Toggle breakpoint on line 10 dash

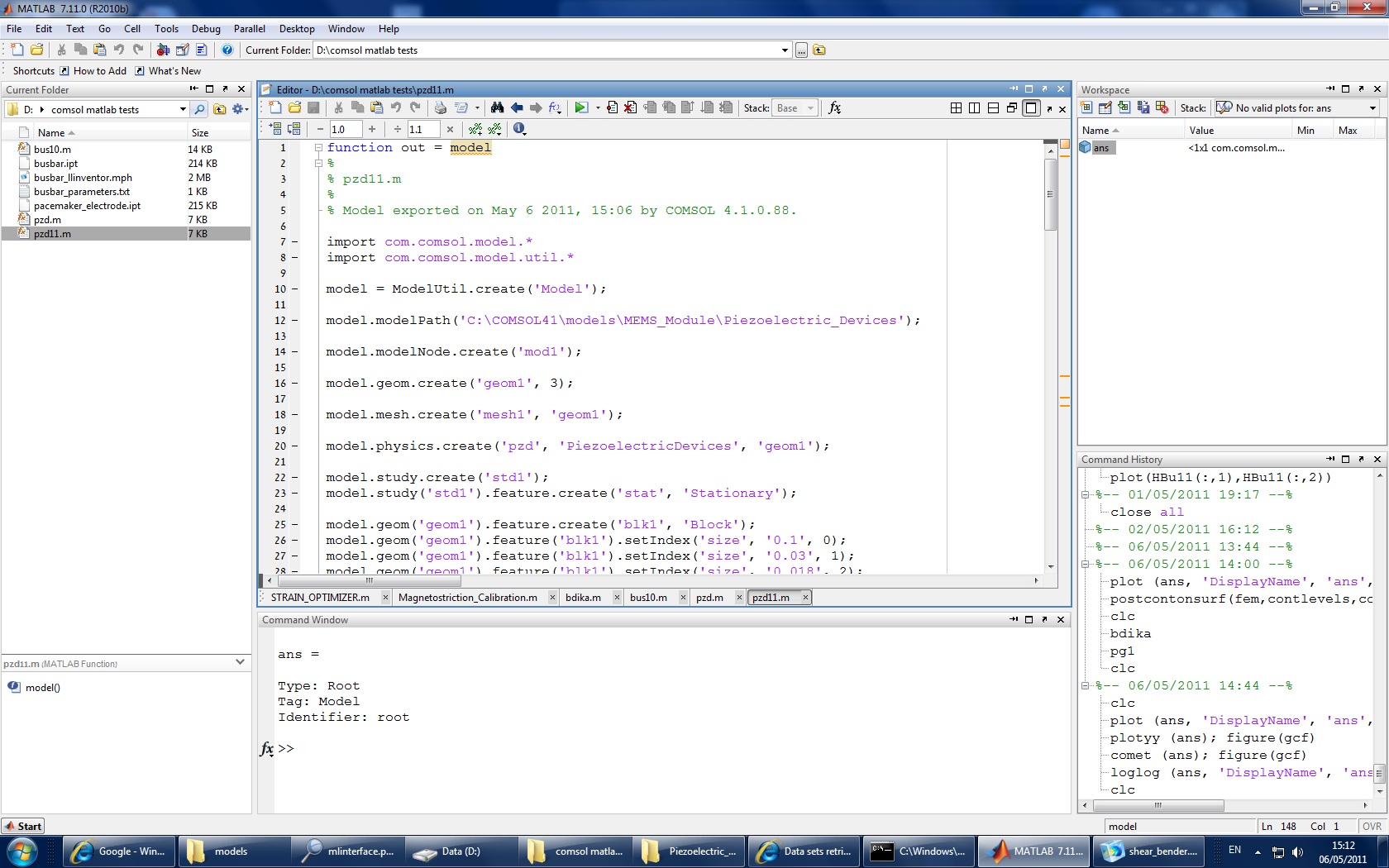coord(294,289)
